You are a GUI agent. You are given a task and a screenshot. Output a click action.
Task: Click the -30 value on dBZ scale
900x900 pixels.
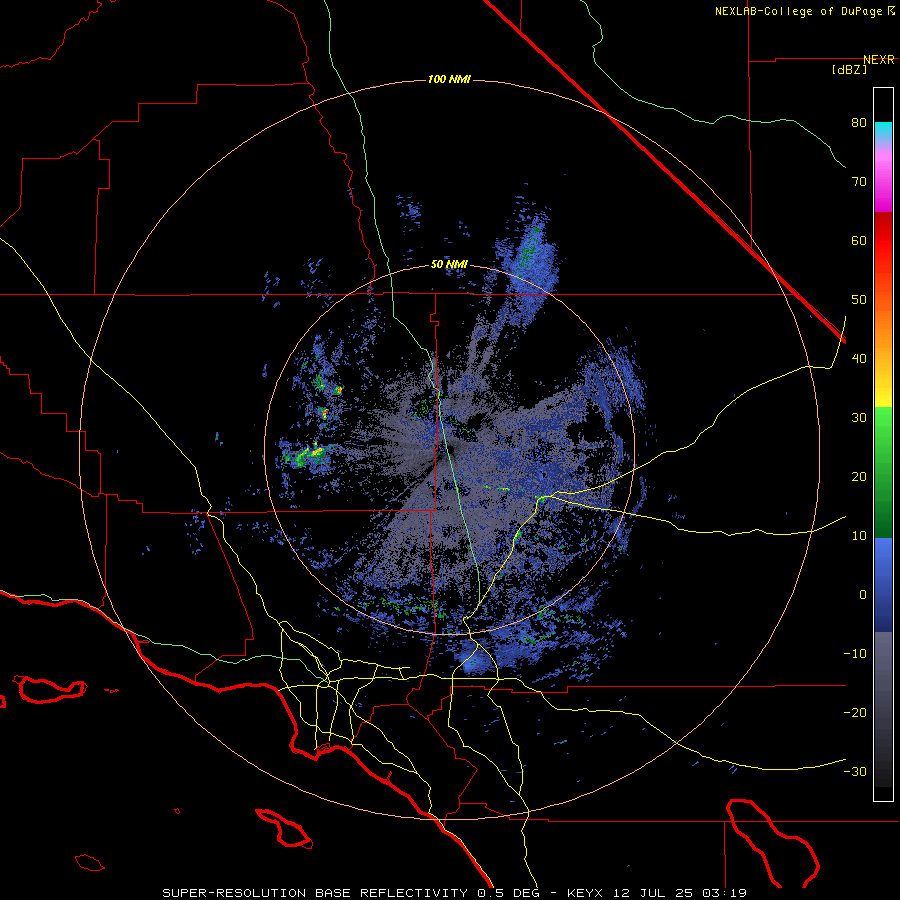(855, 772)
